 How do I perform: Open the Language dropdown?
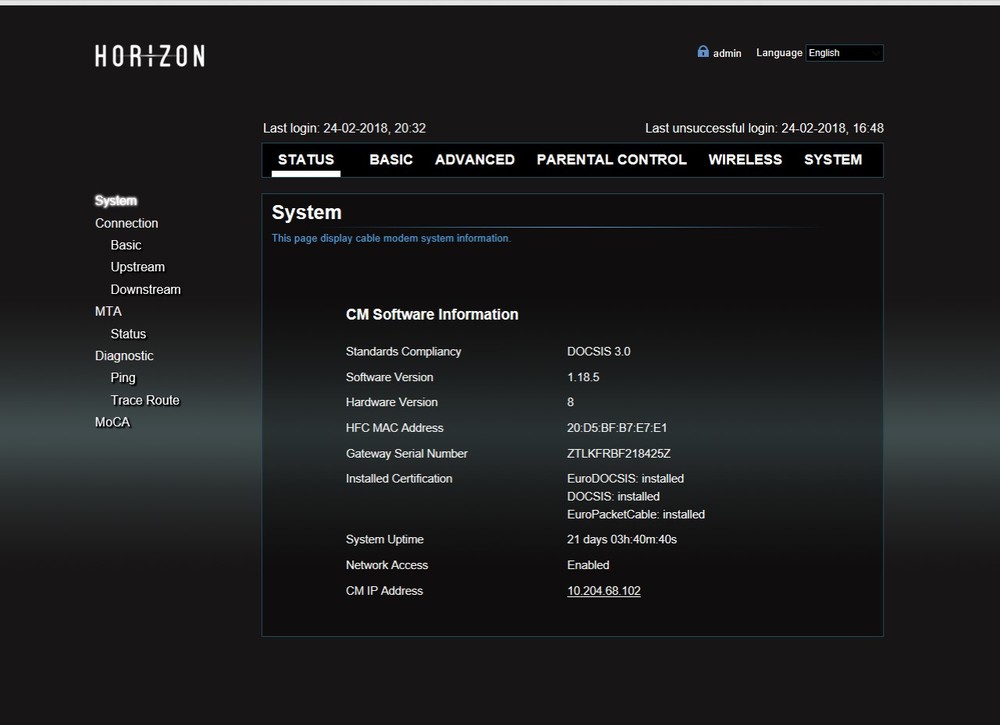click(x=844, y=53)
